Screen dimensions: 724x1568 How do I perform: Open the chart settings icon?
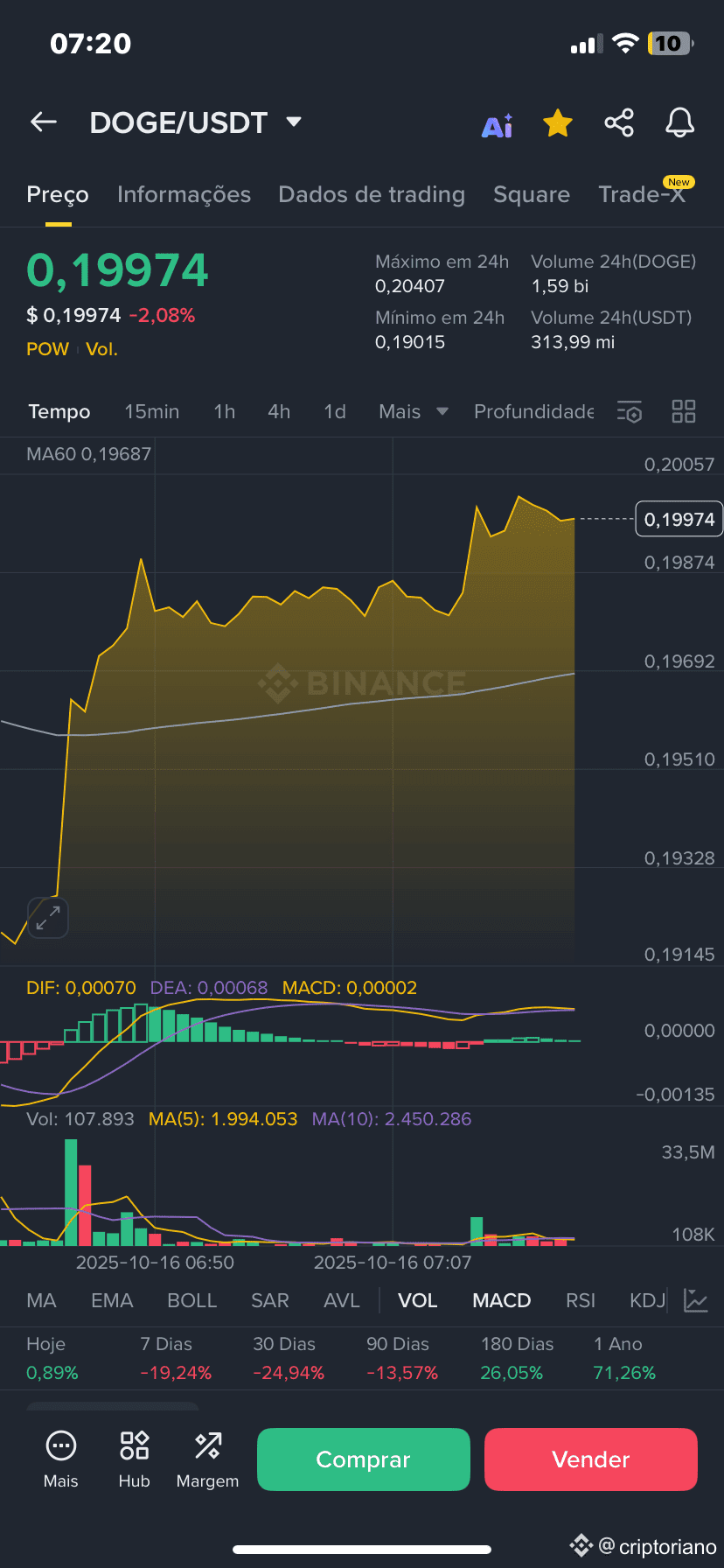630,411
